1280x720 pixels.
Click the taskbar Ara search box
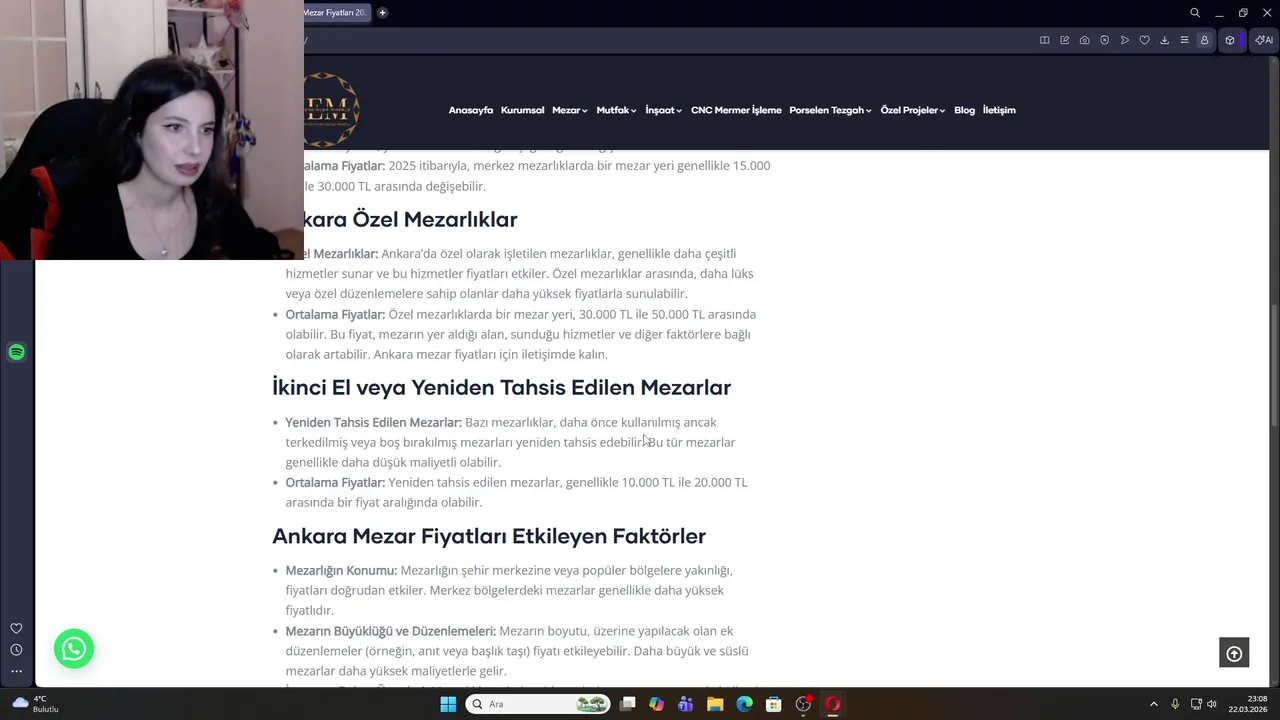538,704
